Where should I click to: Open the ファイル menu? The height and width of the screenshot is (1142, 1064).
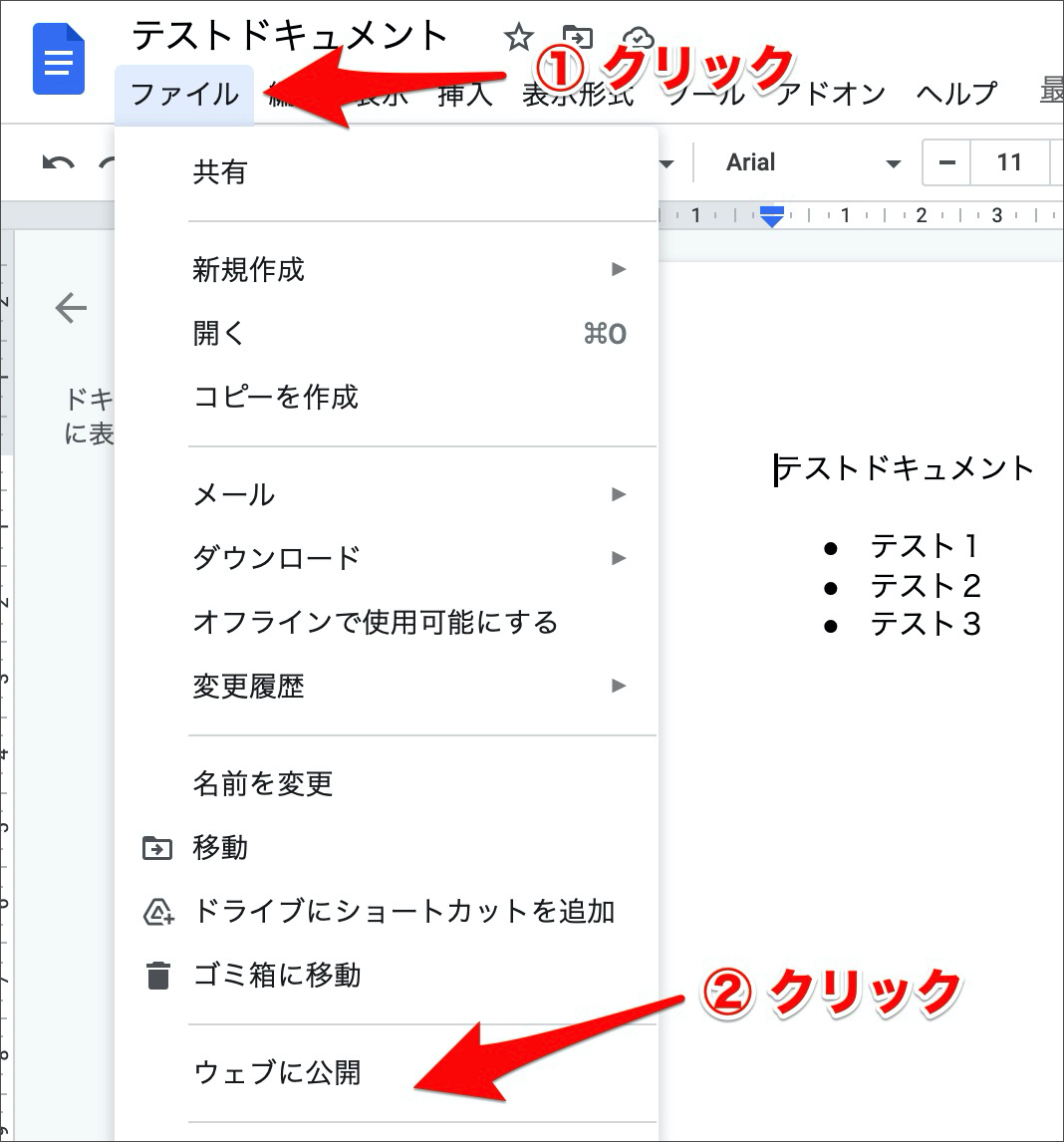(x=184, y=95)
